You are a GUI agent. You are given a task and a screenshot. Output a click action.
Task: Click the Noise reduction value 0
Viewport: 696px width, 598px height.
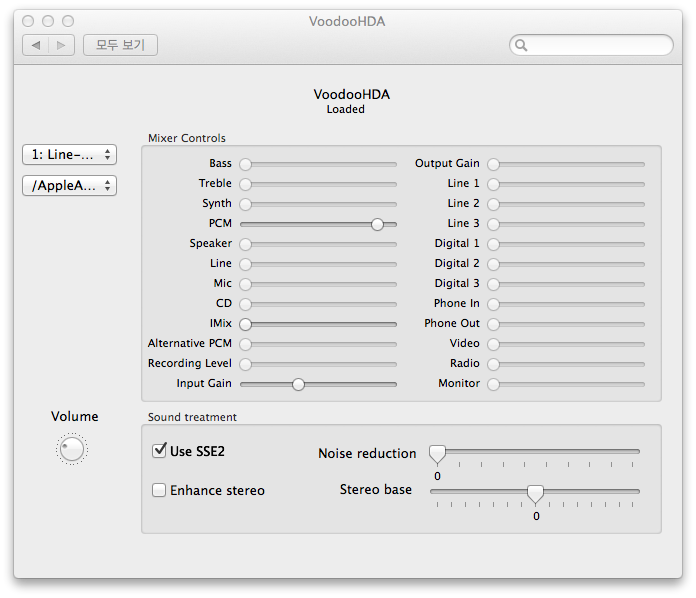tap(437, 476)
